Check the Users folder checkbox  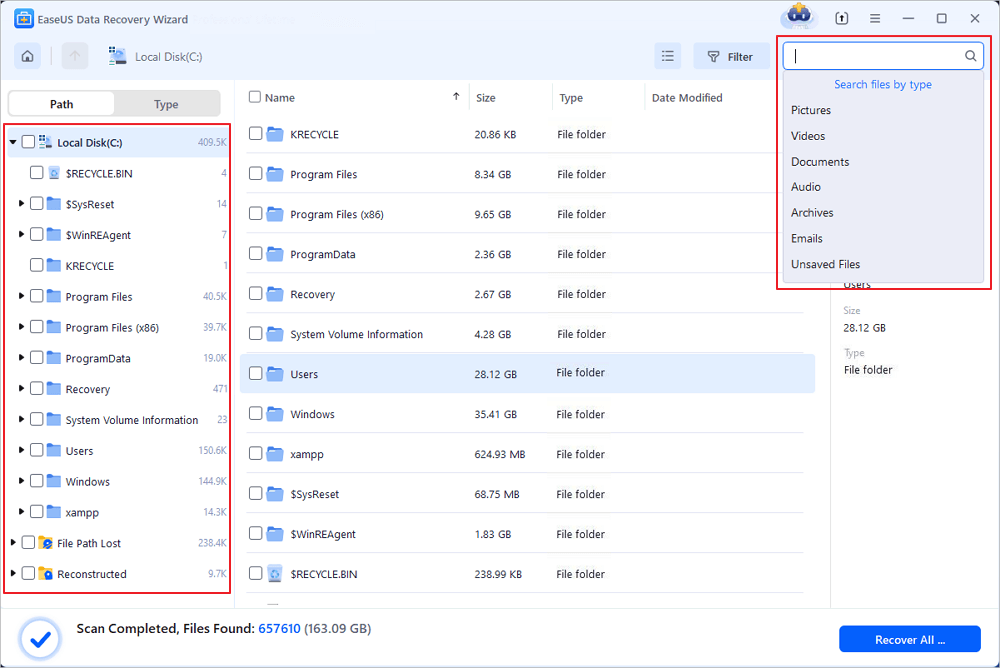tap(255, 373)
